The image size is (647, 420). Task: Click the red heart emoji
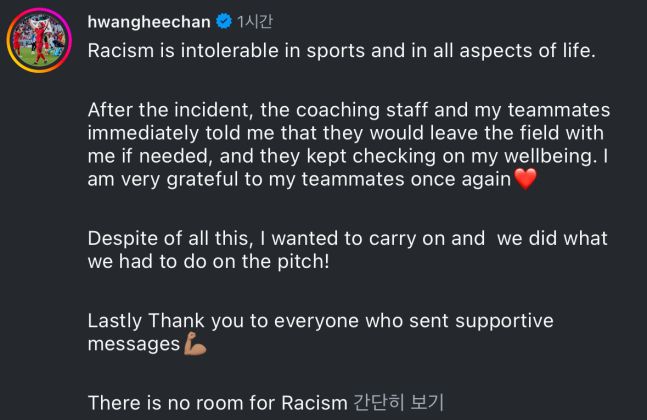click(524, 180)
